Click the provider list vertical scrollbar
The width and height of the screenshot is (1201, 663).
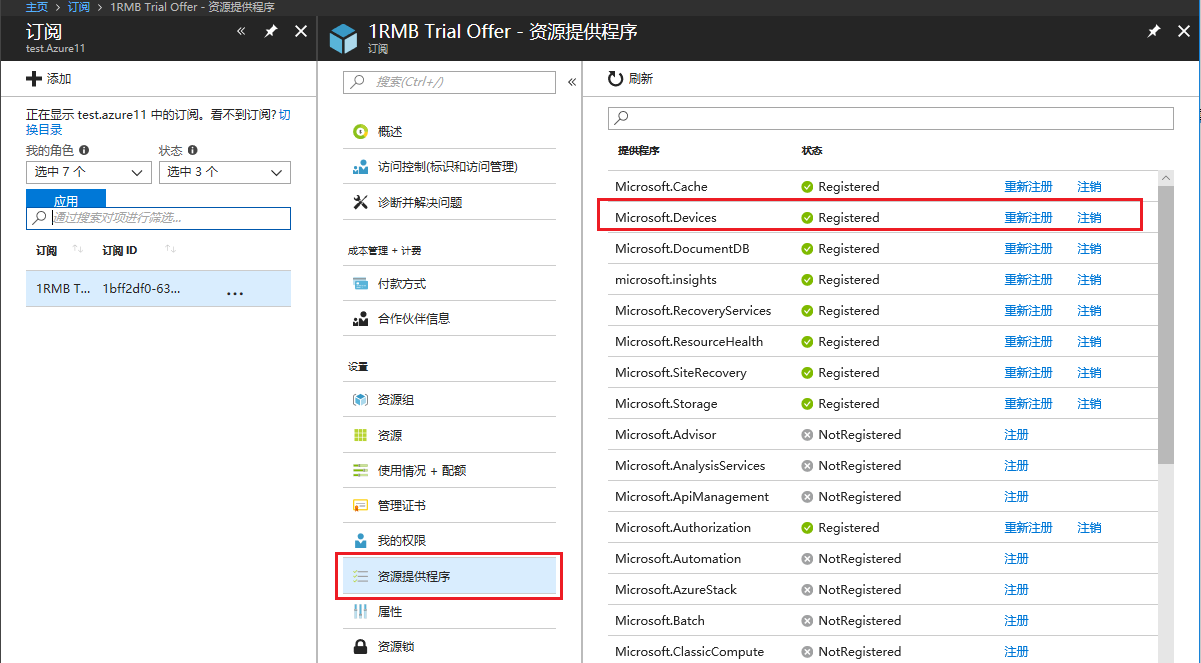click(1166, 320)
